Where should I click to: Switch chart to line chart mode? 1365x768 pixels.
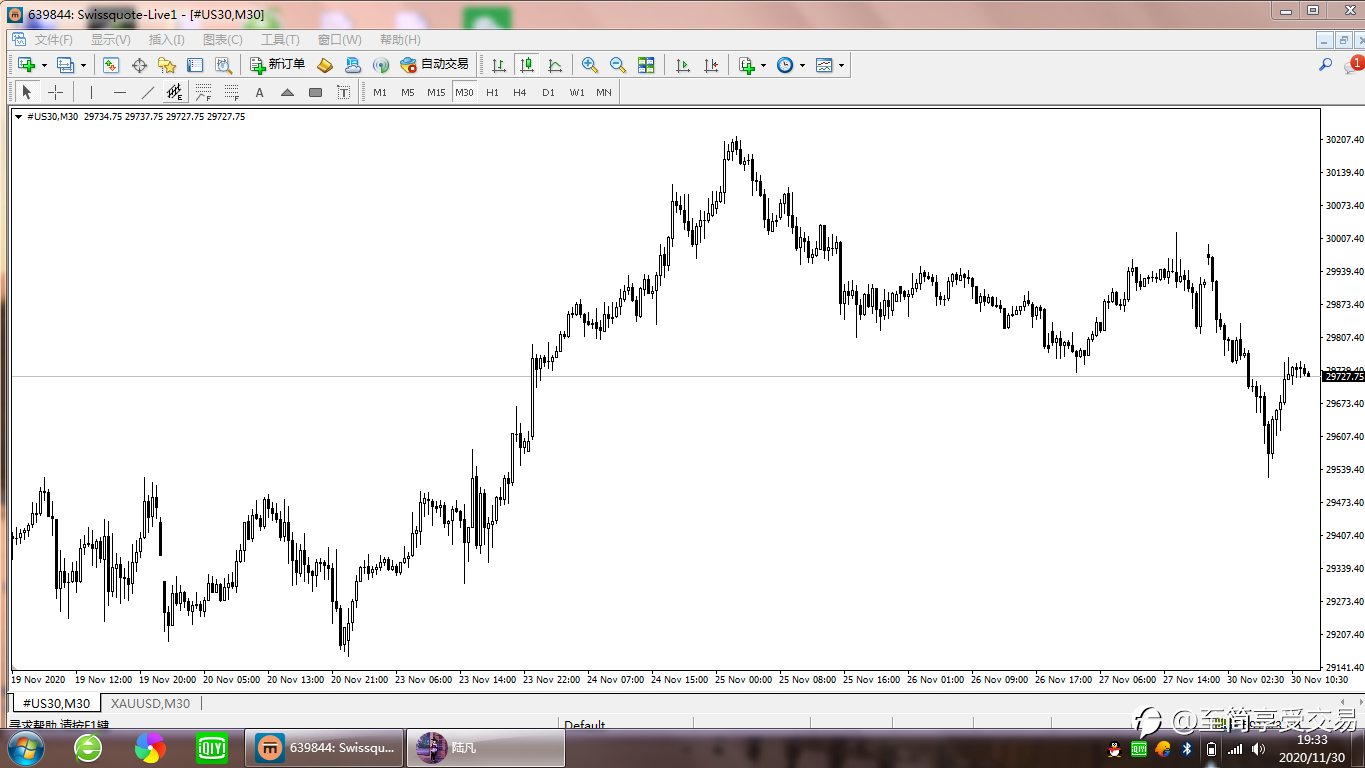point(554,65)
